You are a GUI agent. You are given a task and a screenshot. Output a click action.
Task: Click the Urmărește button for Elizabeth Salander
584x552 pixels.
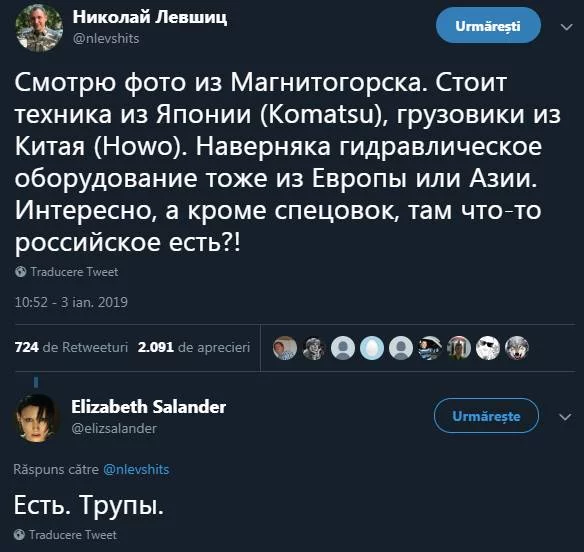[486, 416]
